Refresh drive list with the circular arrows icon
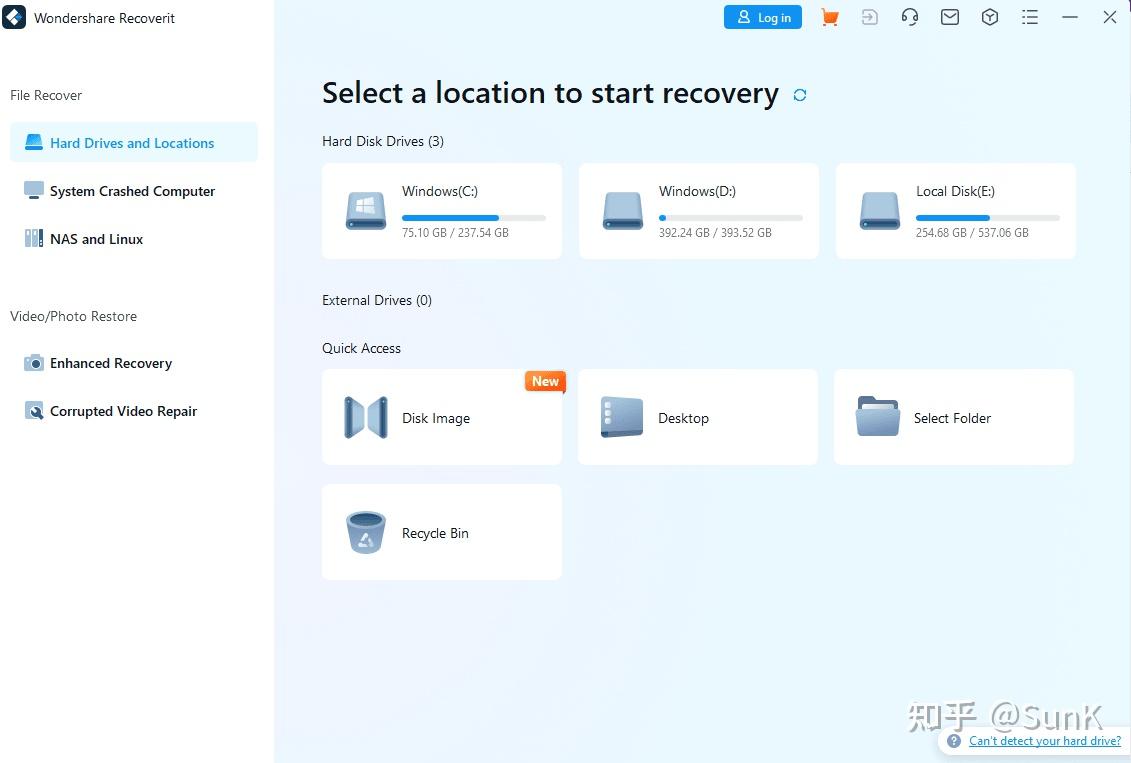Screen dimensions: 1131x763 coord(800,94)
